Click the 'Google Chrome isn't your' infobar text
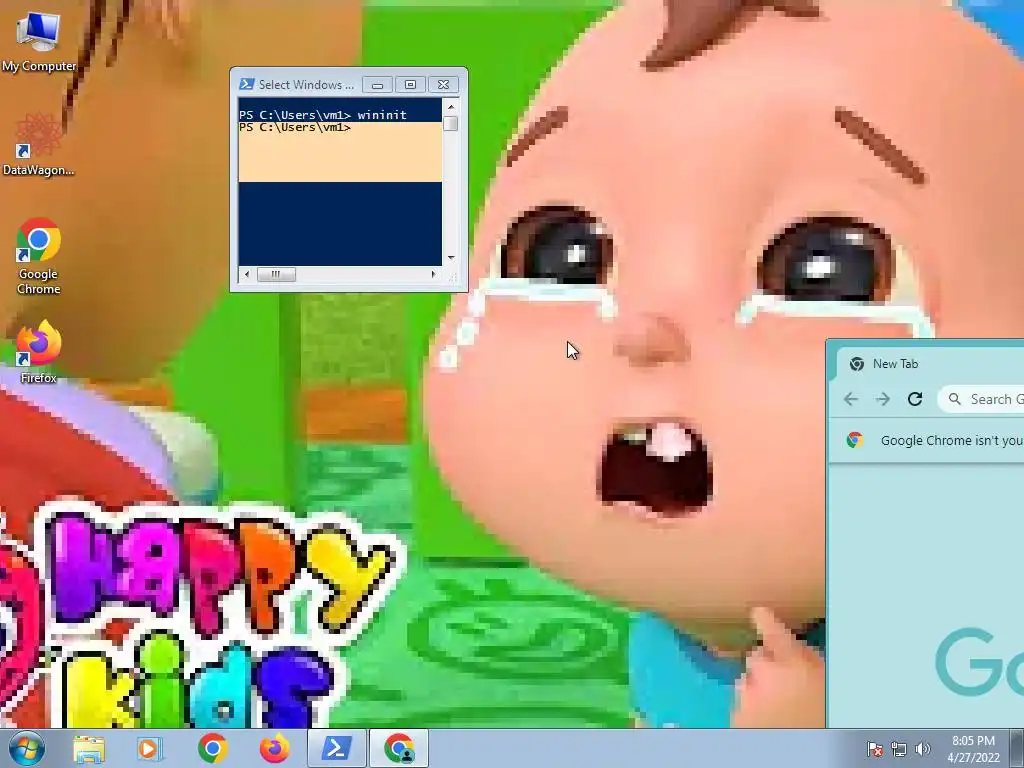 952,440
